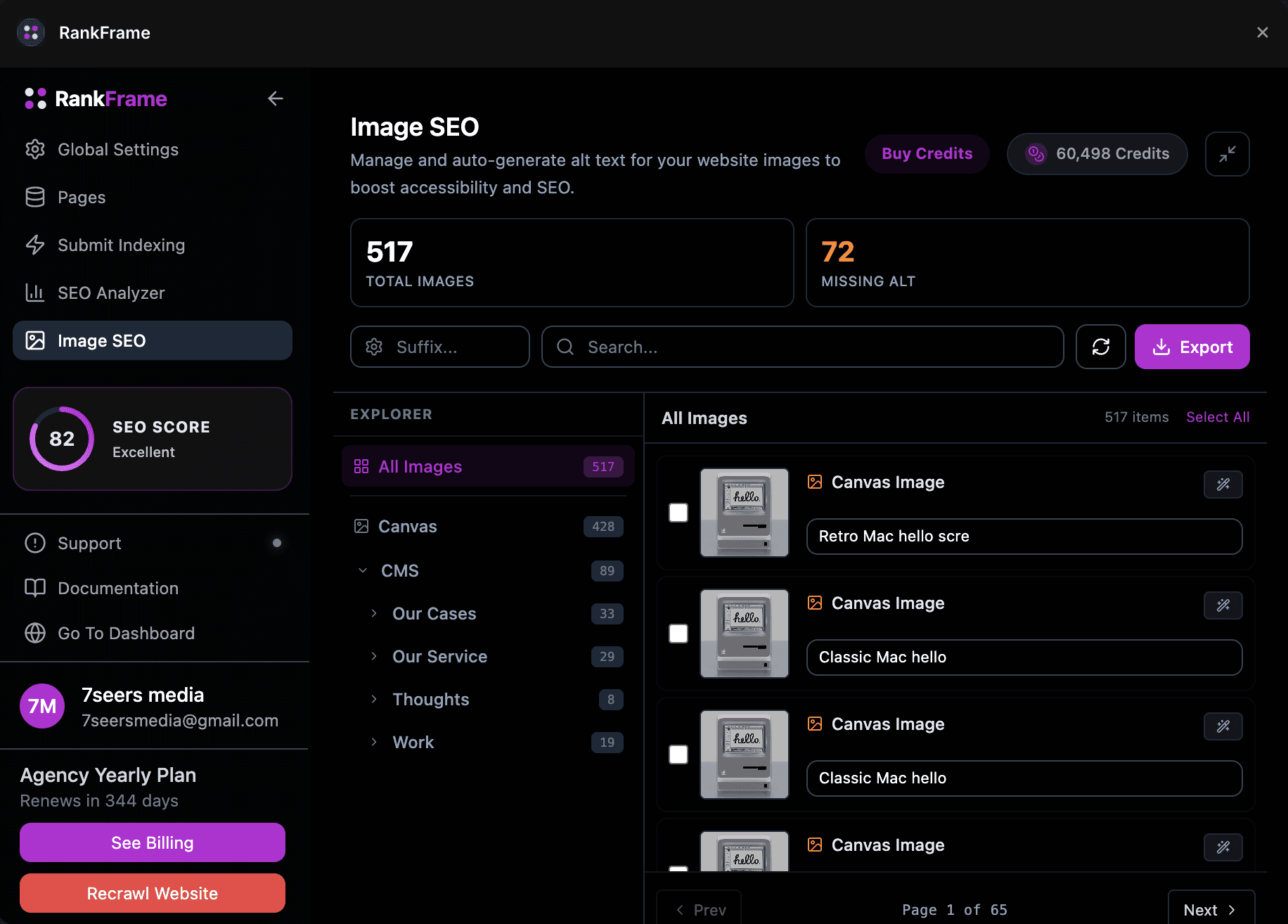Viewport: 1288px width, 924px height.
Task: Click the Submit Indexing lightning icon
Action: tap(35, 245)
